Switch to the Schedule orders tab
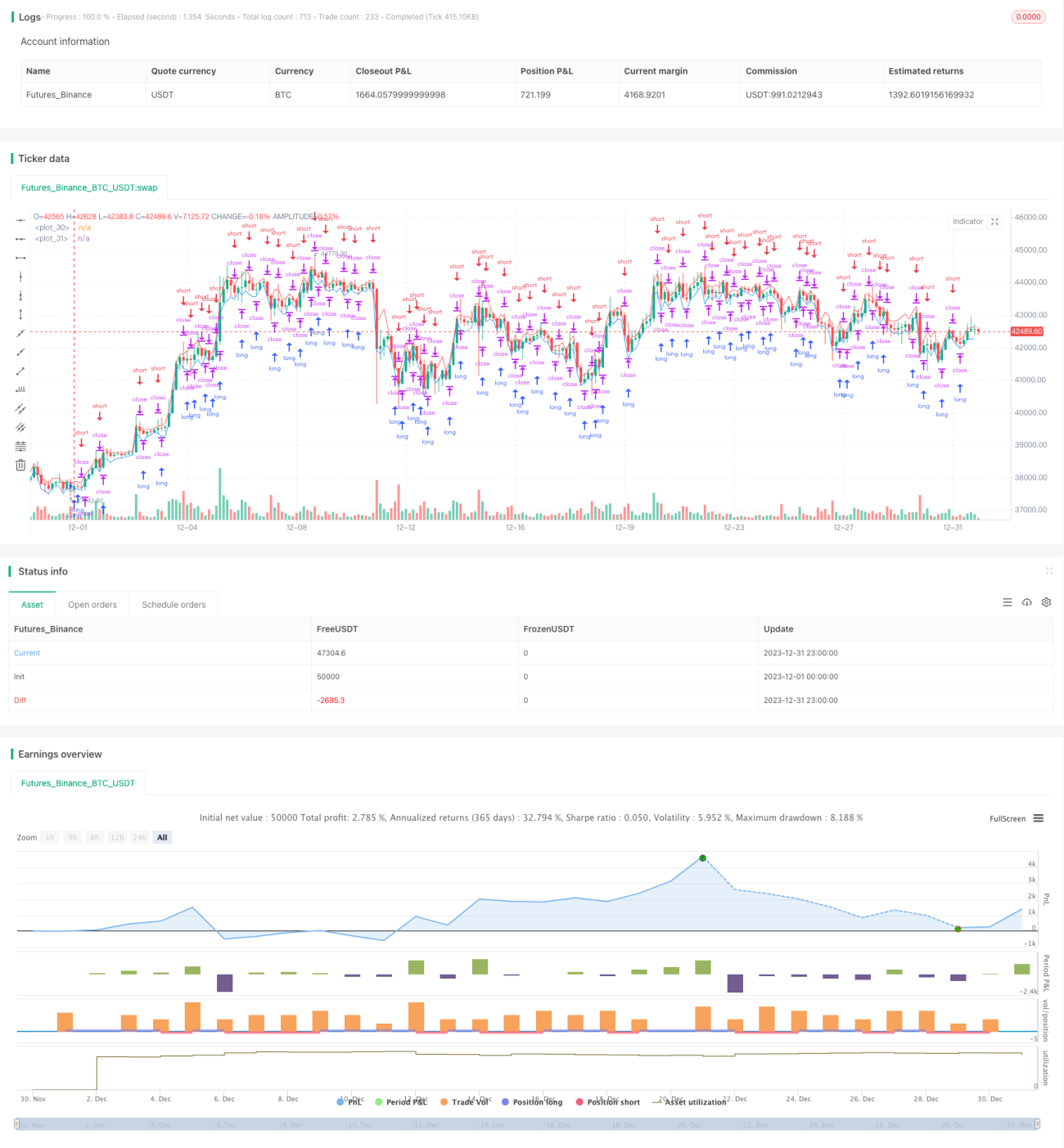 click(x=174, y=605)
